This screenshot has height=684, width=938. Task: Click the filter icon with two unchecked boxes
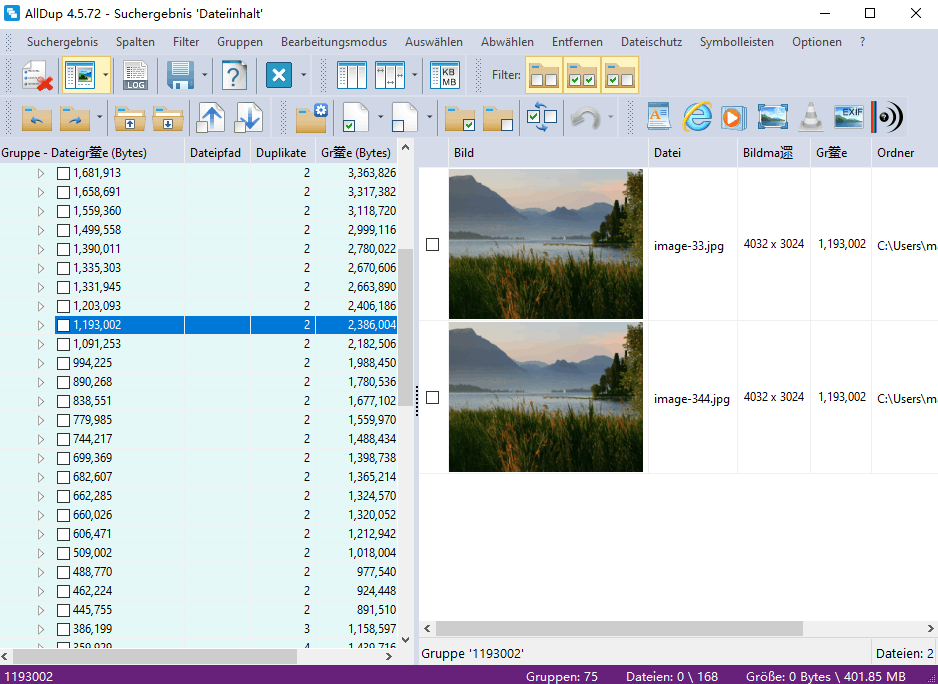(544, 75)
